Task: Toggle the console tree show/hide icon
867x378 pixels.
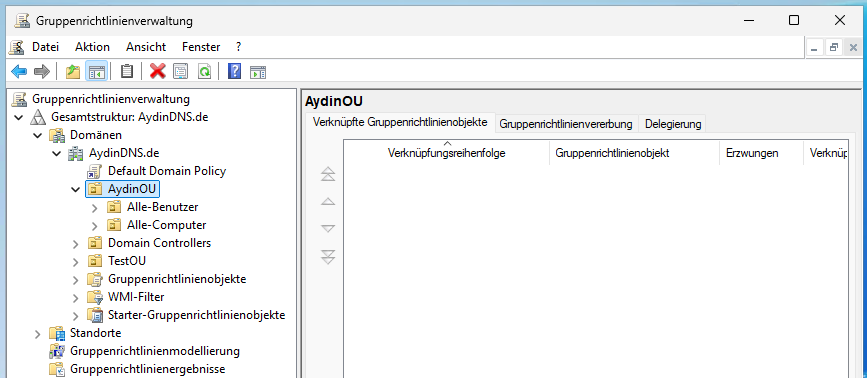Action: 96,71
